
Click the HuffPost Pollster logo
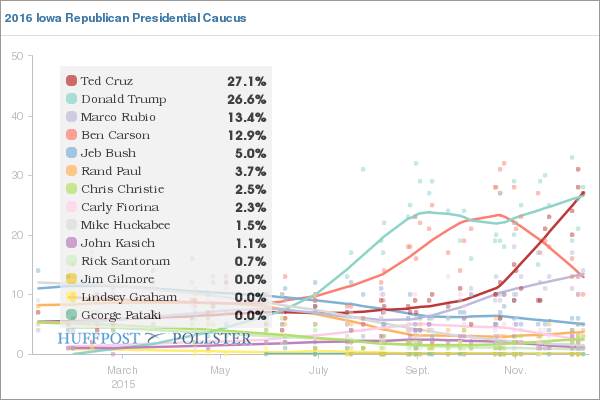(154, 338)
